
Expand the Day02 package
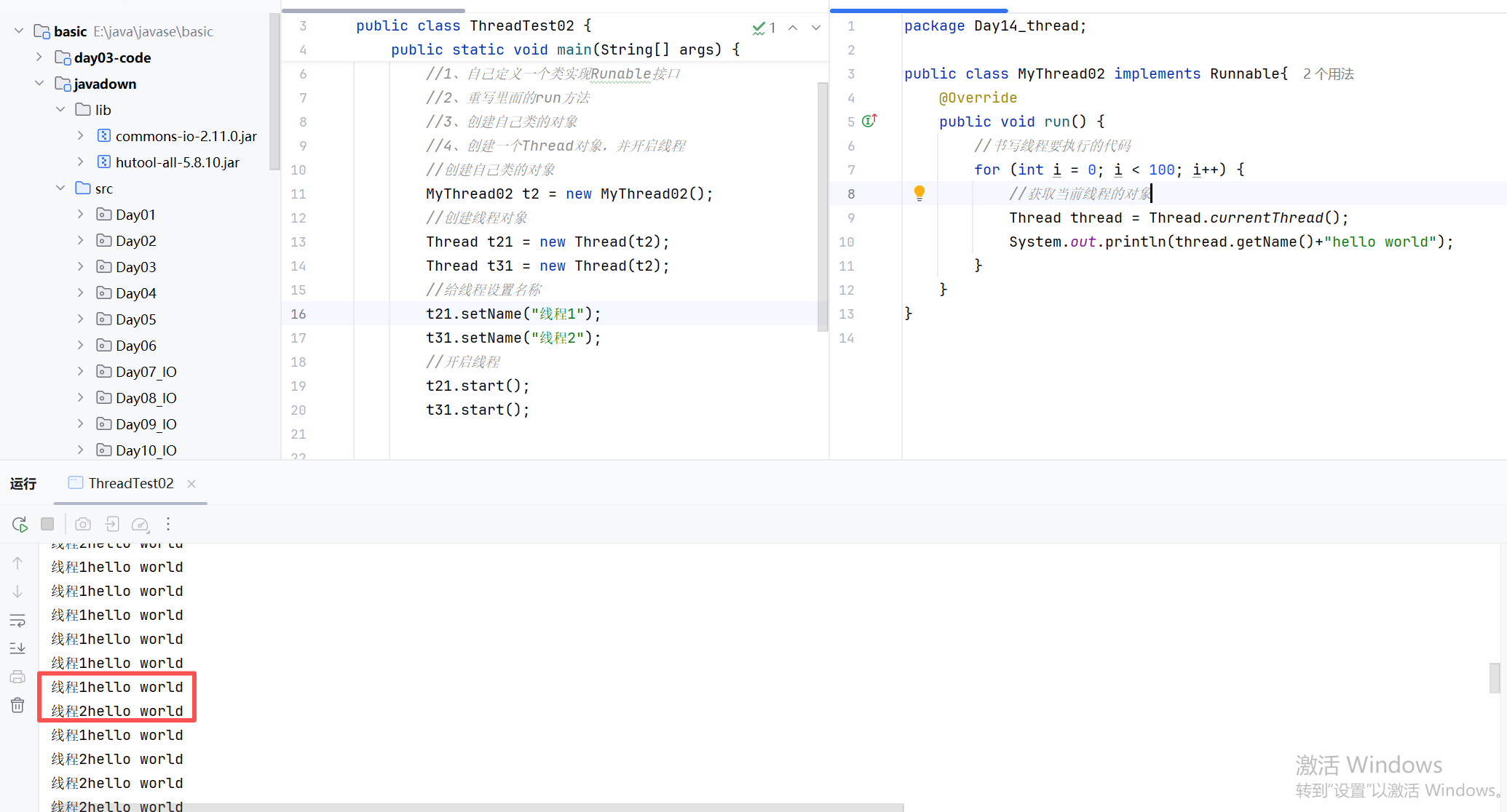coord(80,240)
